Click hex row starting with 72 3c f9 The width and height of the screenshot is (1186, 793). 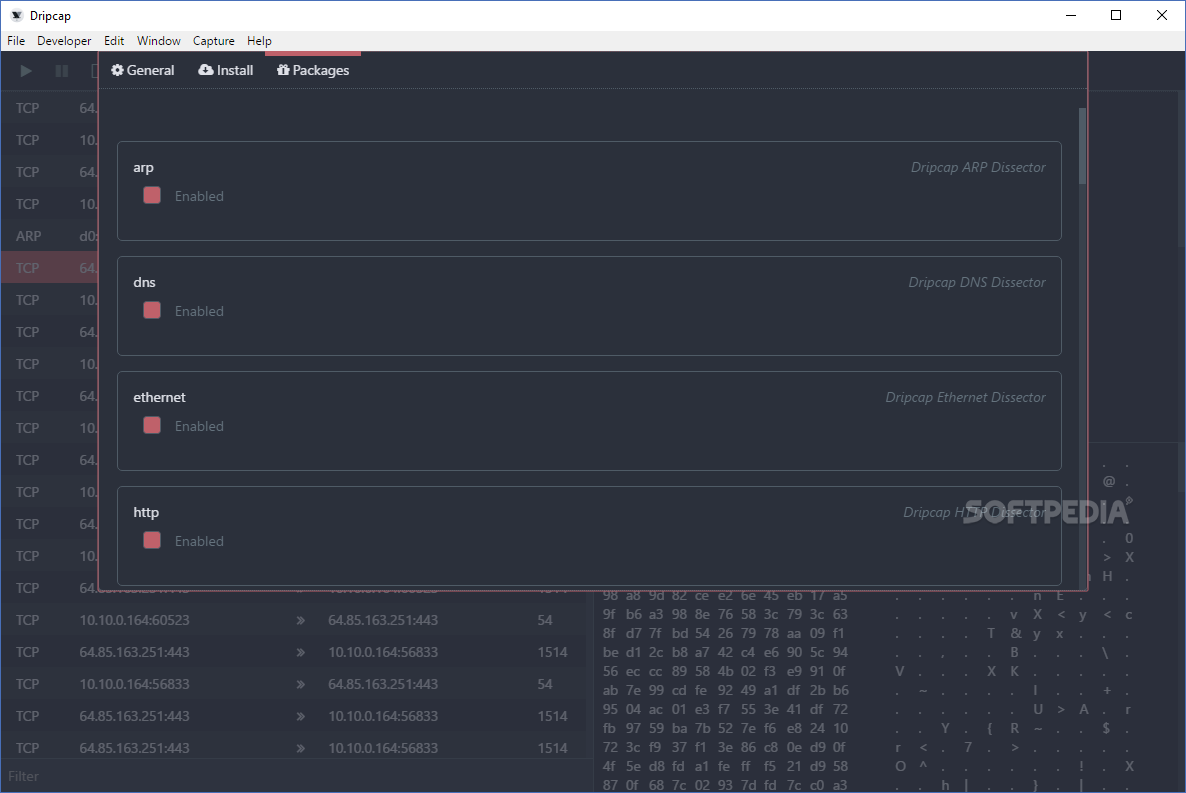pyautogui.click(x=725, y=747)
